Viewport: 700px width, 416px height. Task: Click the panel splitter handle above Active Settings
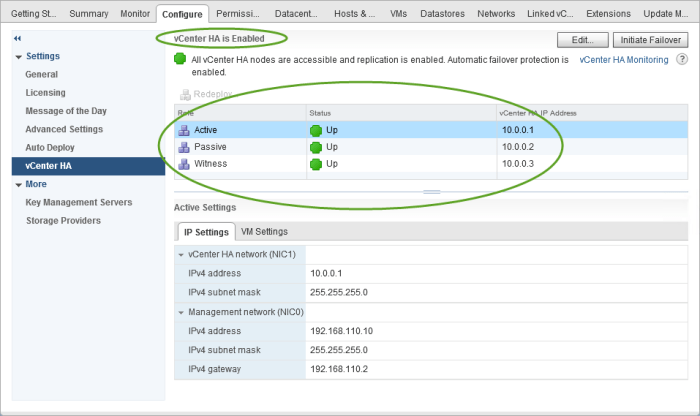pyautogui.click(x=432, y=192)
